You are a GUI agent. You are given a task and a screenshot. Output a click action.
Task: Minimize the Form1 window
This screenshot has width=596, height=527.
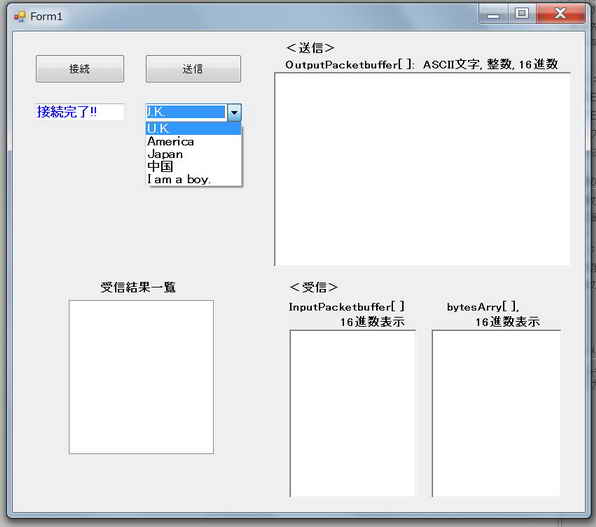(493, 15)
